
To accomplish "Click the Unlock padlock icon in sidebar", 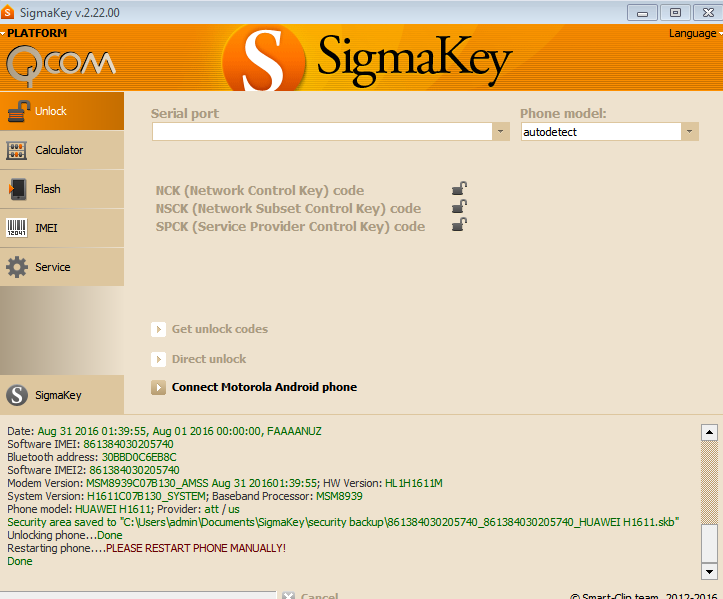I will point(17,111).
